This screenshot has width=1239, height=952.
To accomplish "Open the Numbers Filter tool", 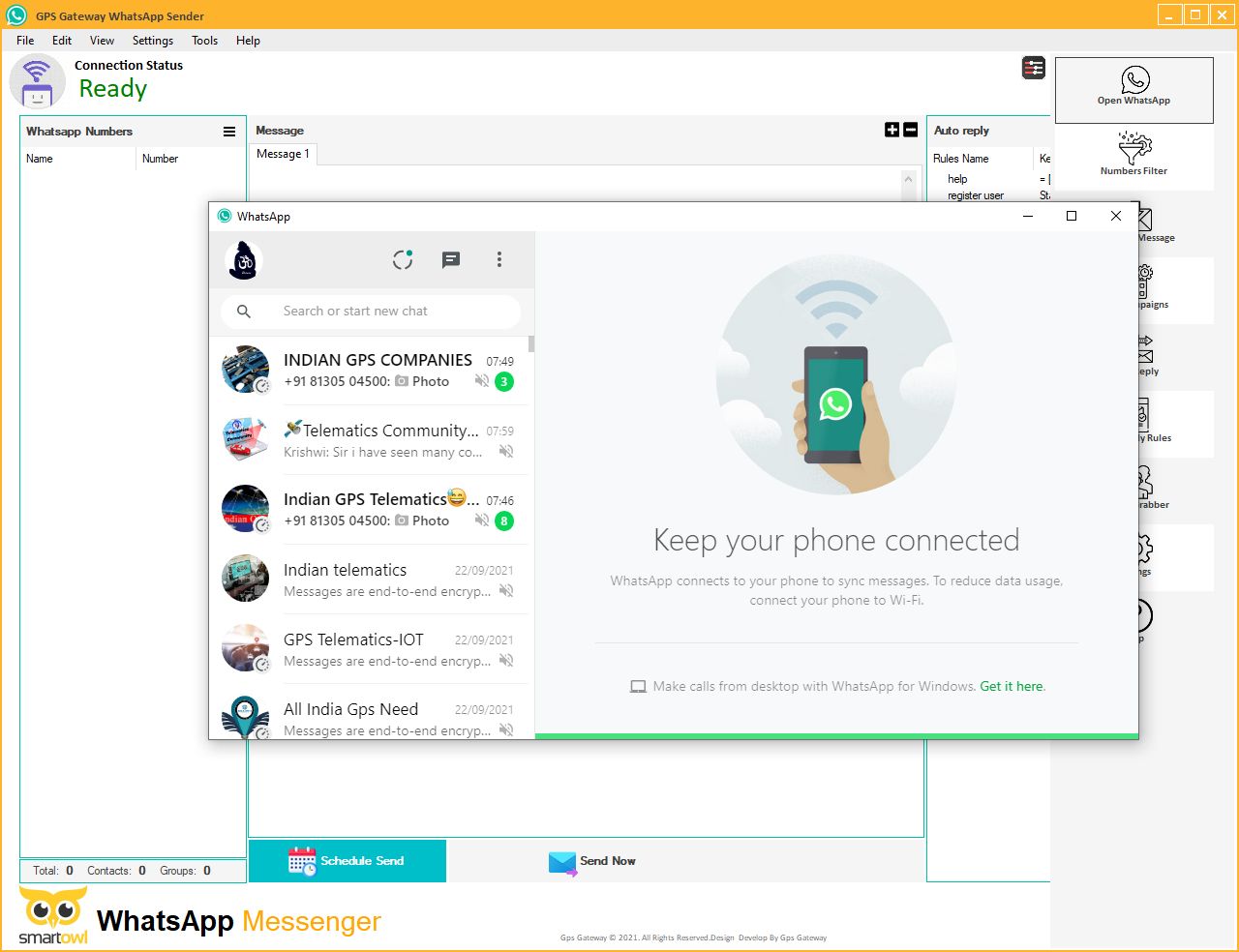I will click(x=1133, y=155).
